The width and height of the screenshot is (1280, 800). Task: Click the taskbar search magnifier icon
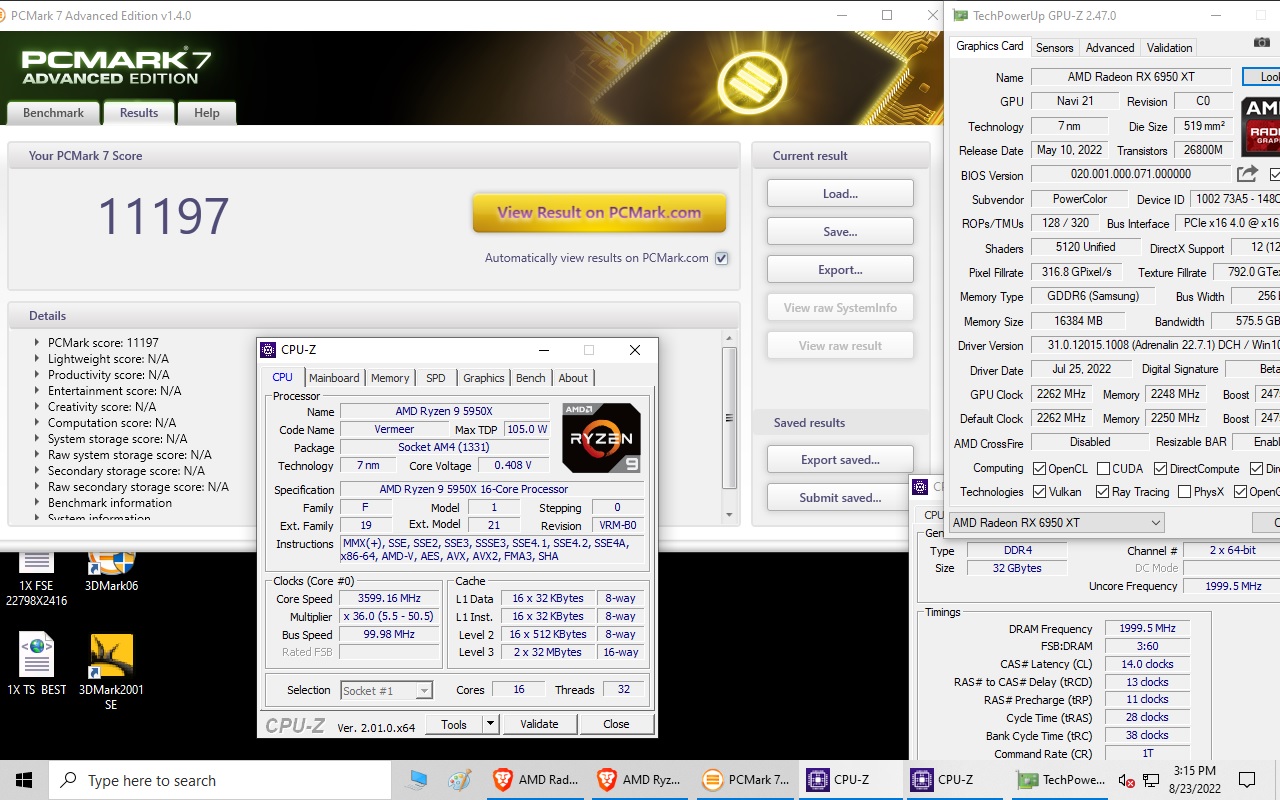point(68,780)
